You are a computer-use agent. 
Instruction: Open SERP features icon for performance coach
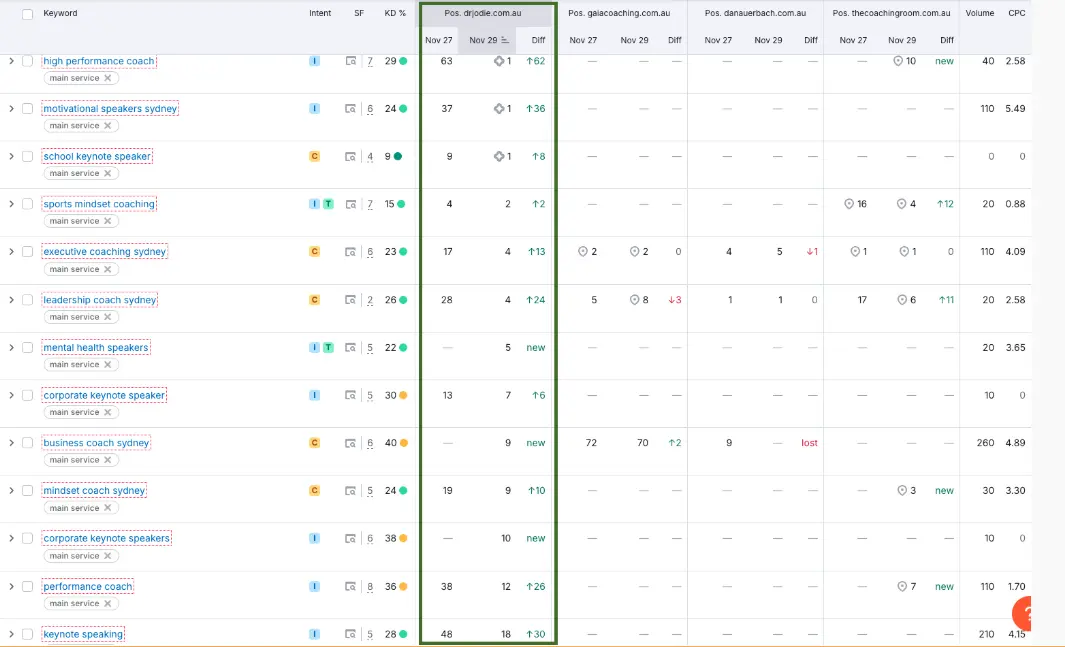click(x=350, y=587)
